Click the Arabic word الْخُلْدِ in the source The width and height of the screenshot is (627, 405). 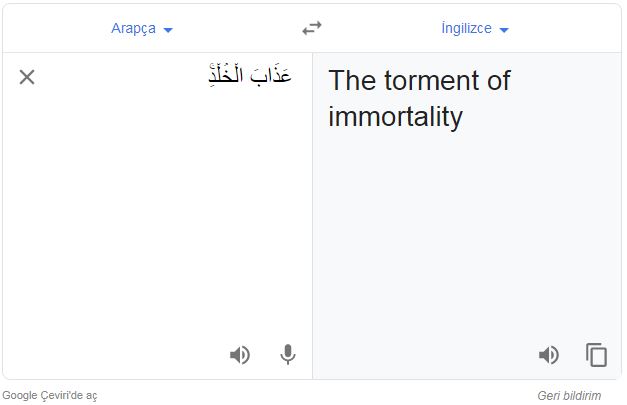click(x=227, y=76)
